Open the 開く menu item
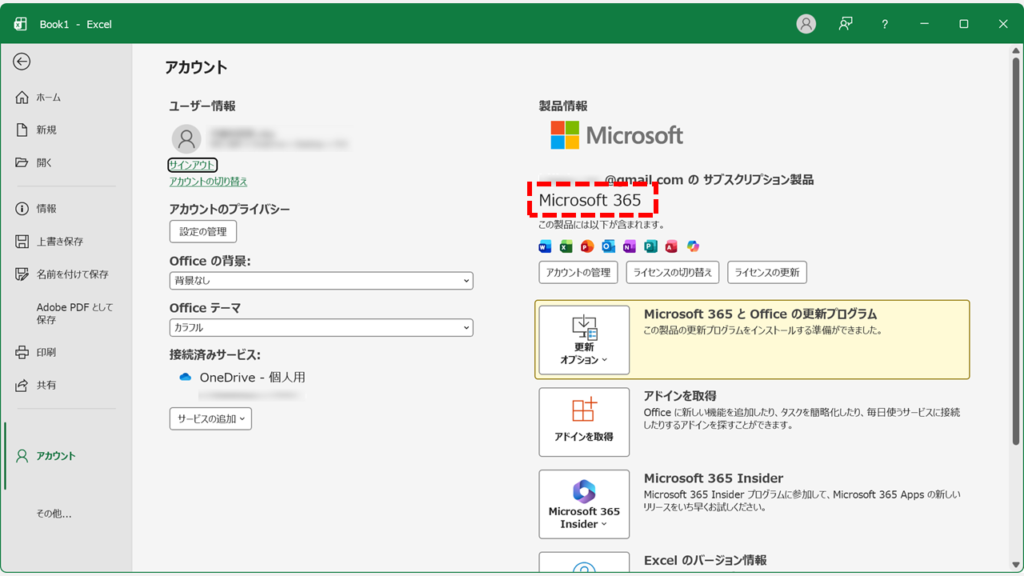This screenshot has width=1024, height=576. pyautogui.click(x=44, y=163)
